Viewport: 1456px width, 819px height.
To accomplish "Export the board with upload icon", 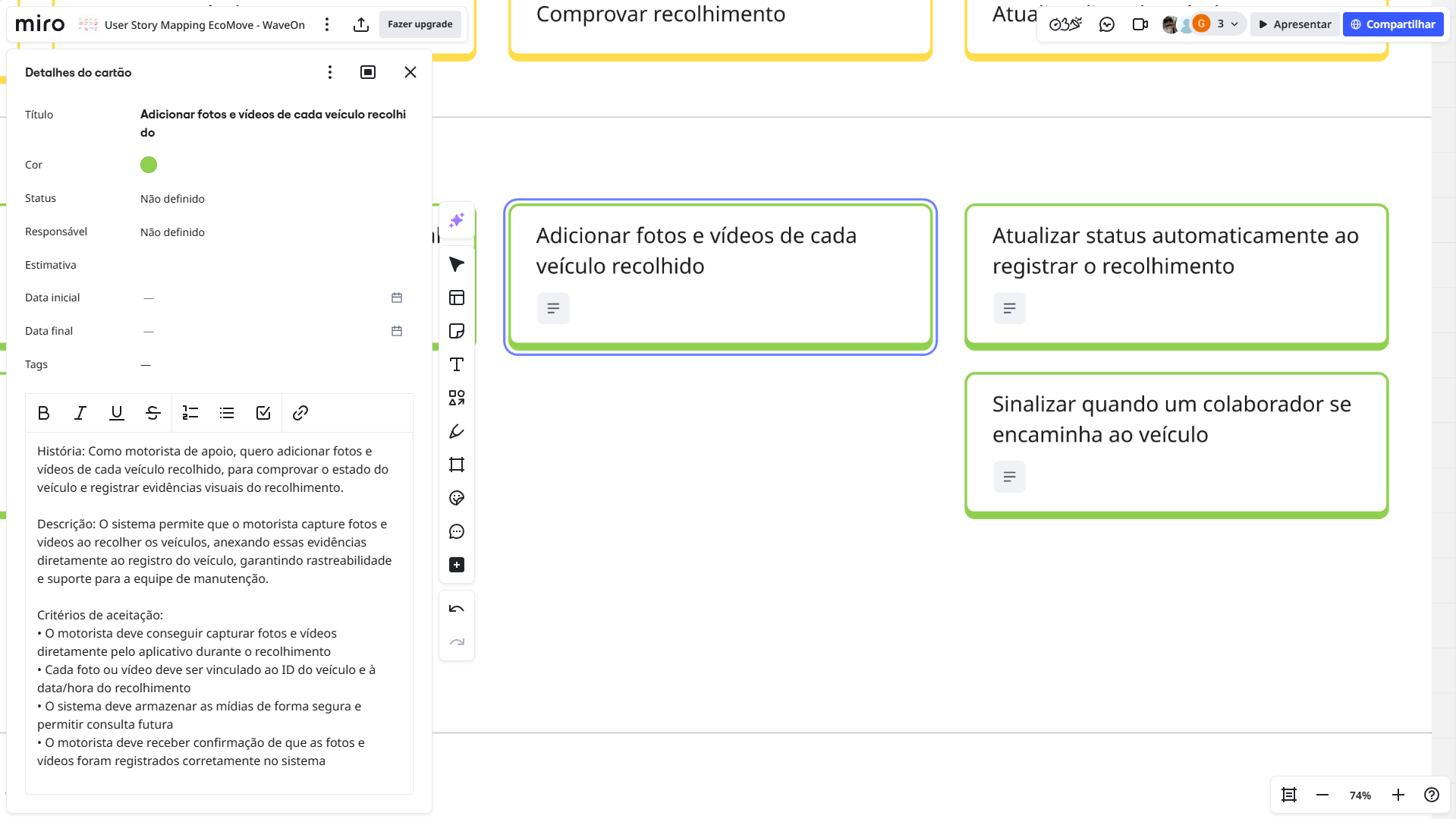I will pos(361,24).
